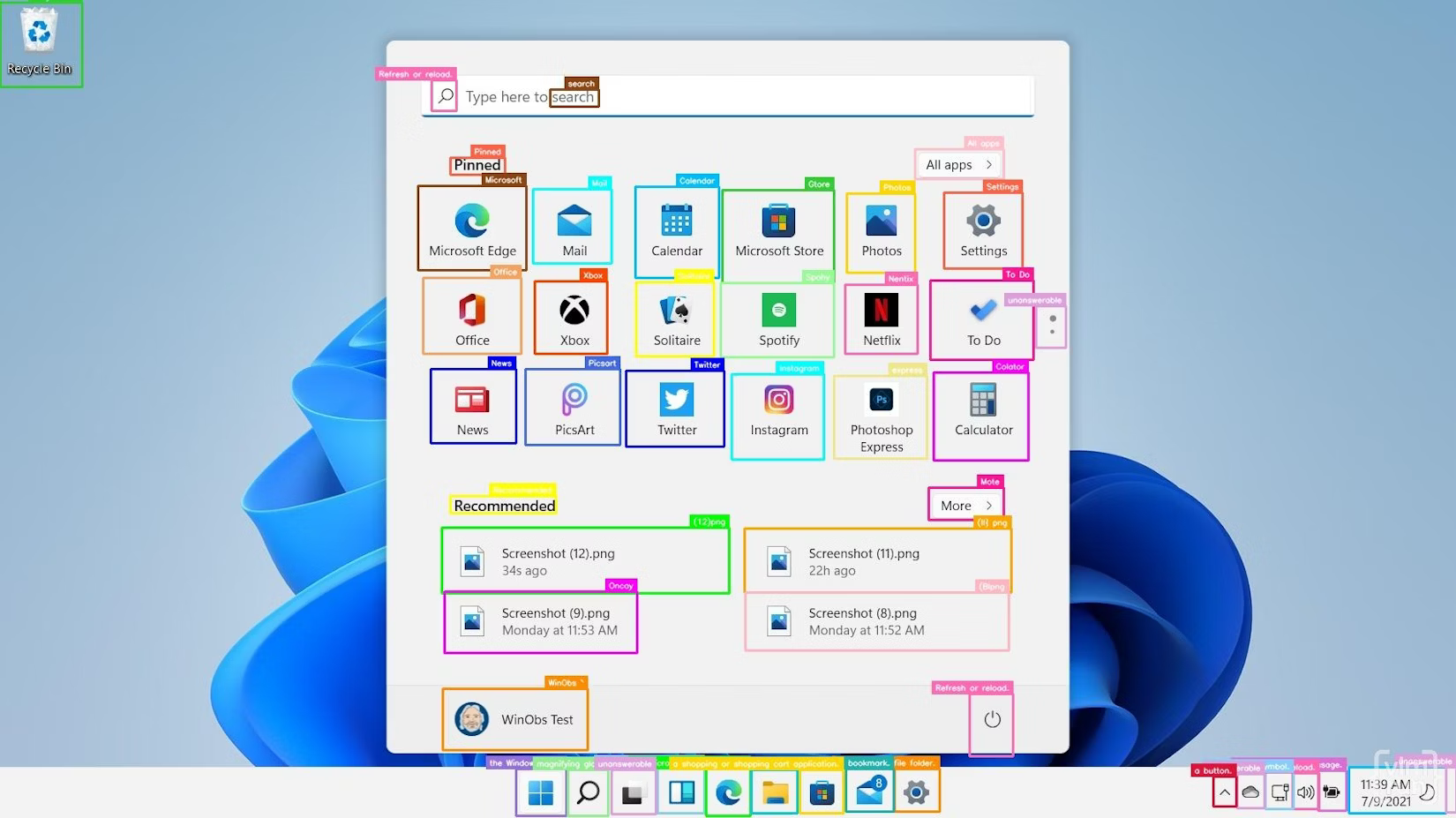Screen dimensions: 1456x818
Task: Go to next pinned apps page dots
Action: click(1052, 326)
